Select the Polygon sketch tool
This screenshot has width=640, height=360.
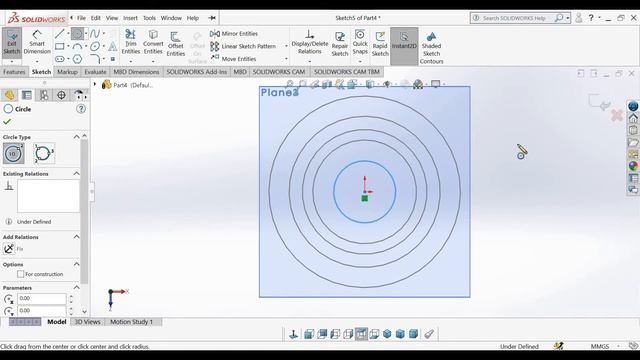pos(77,59)
